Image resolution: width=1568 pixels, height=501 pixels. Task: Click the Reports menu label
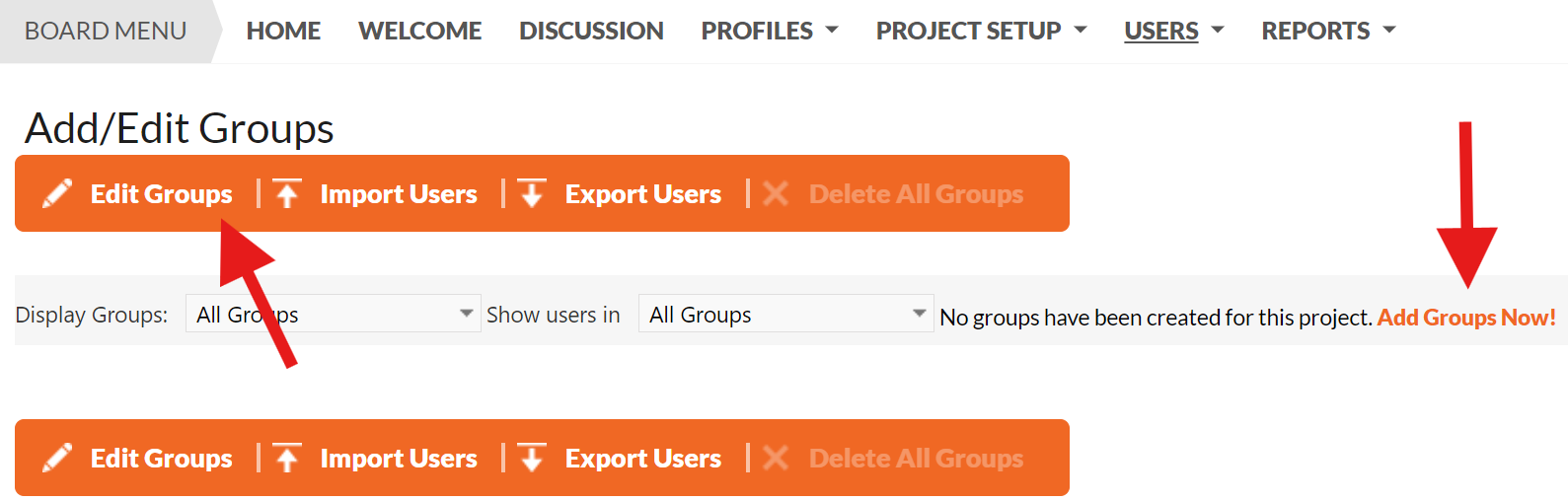(x=1315, y=31)
